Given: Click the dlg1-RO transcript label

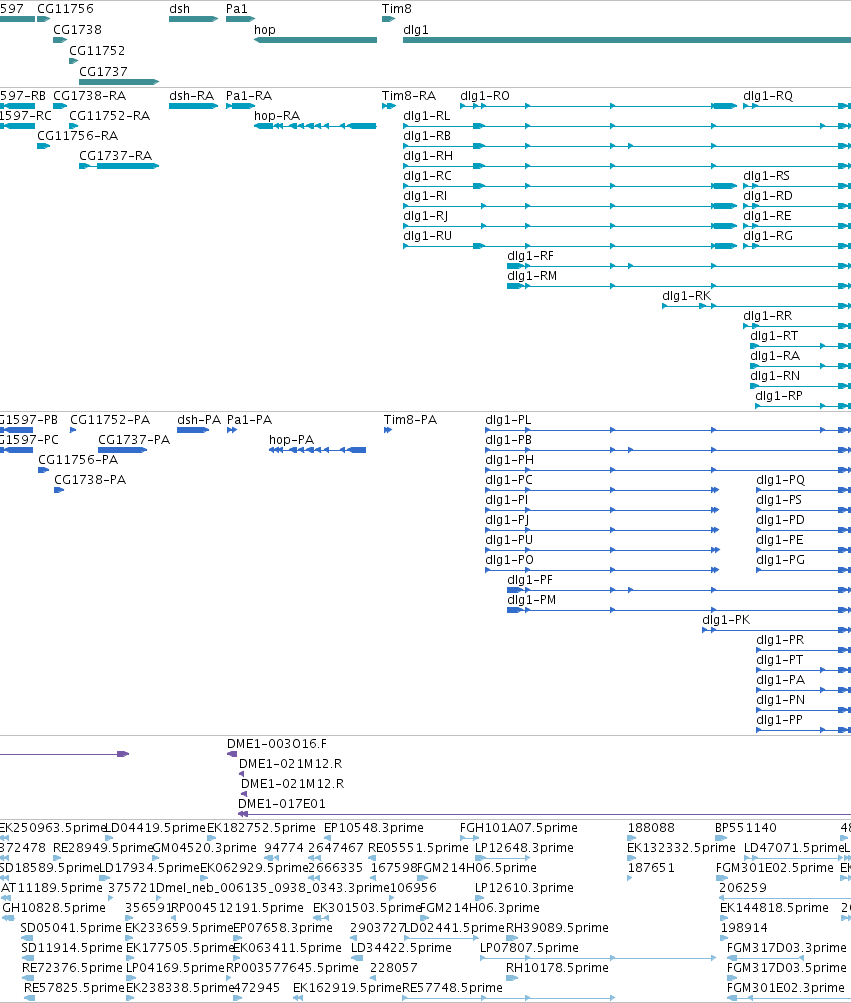Looking at the screenshot, I should coord(485,96).
